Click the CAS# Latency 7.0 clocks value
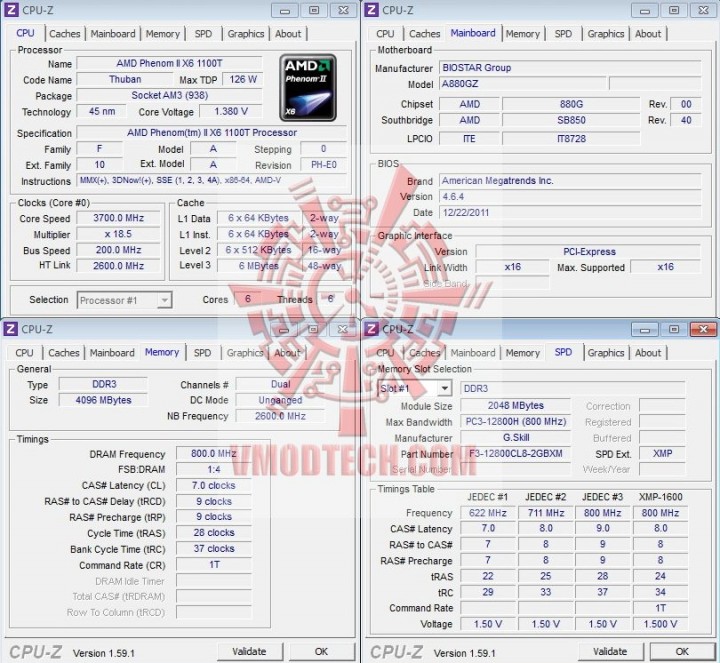 click(214, 485)
